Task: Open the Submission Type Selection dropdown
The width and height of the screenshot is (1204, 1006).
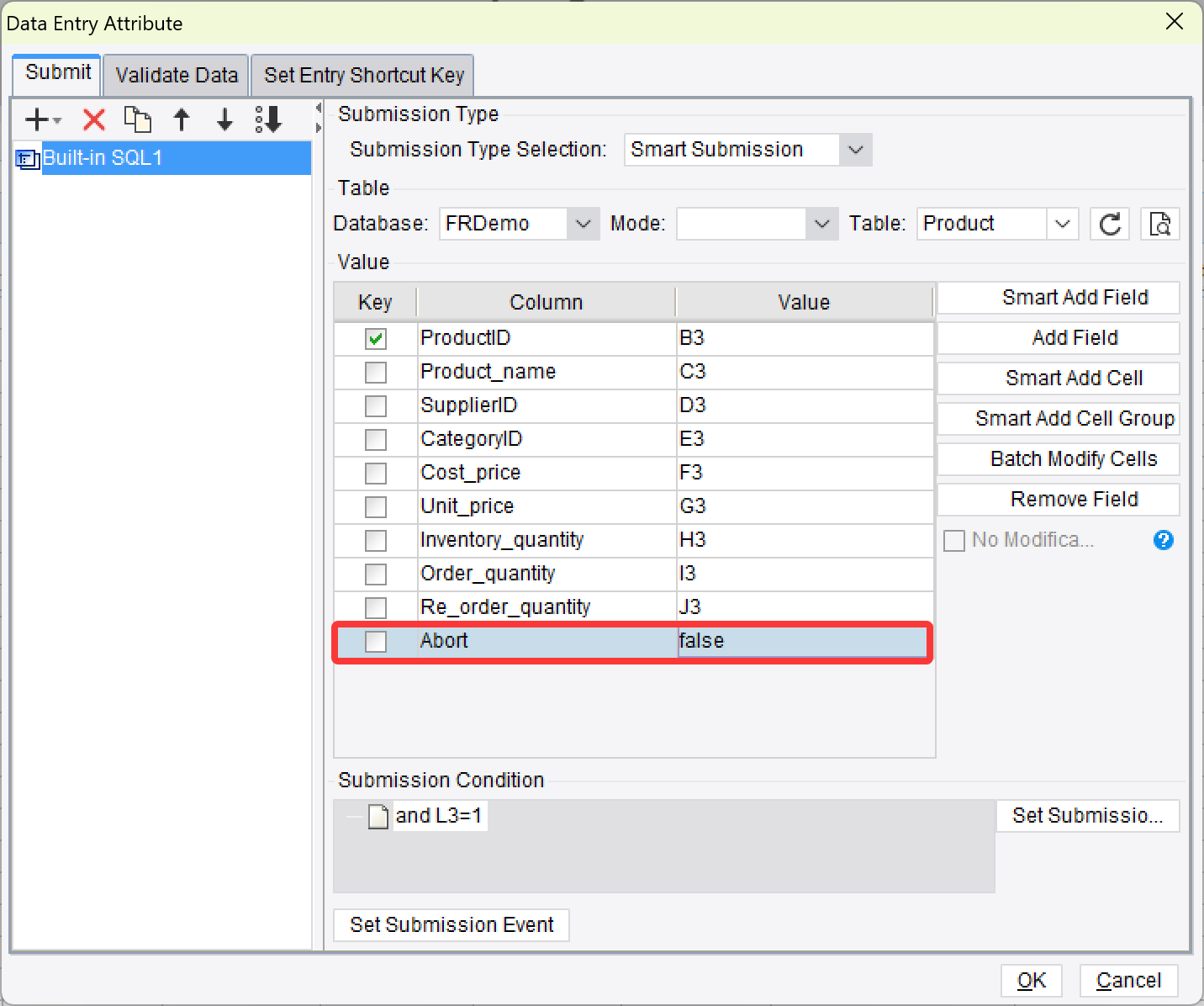Action: click(855, 149)
